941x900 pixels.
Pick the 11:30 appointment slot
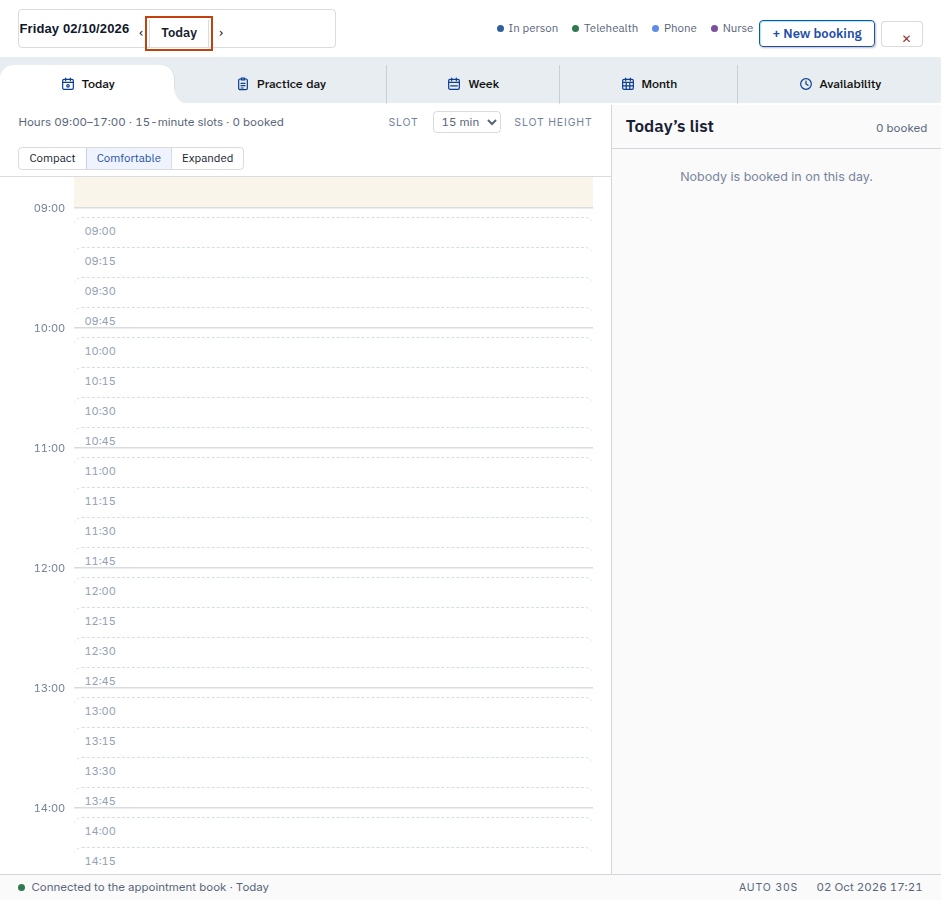click(x=334, y=532)
